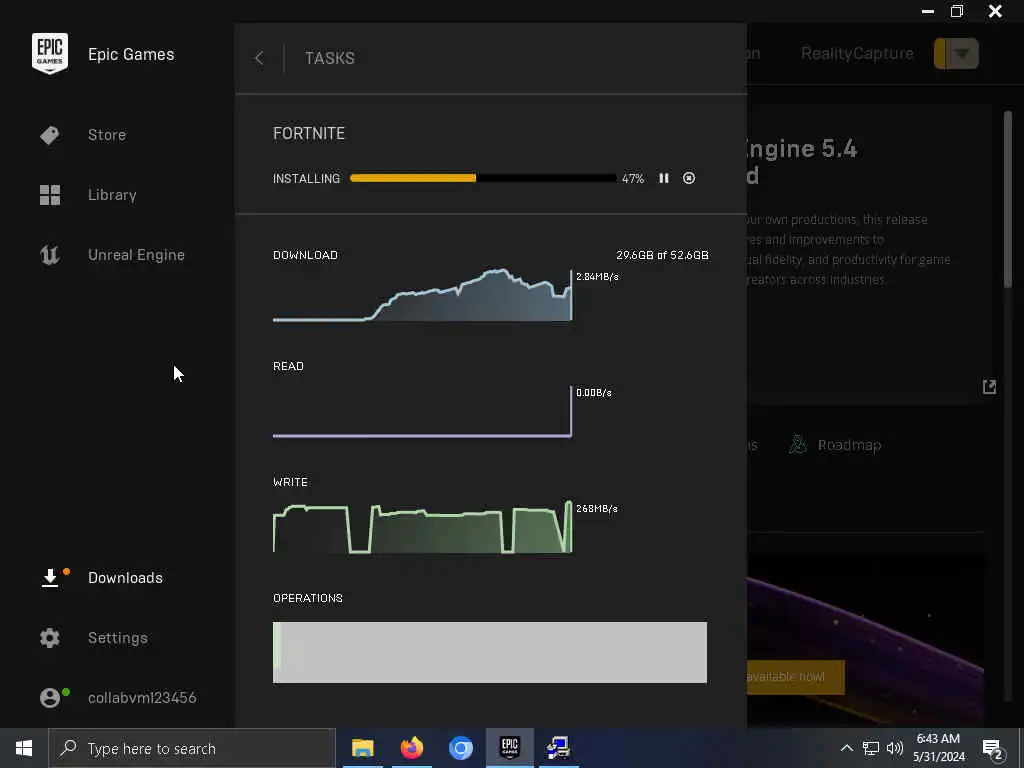1024x768 pixels.
Task: Click the Fortnite install progress bar
Action: pos(483,178)
